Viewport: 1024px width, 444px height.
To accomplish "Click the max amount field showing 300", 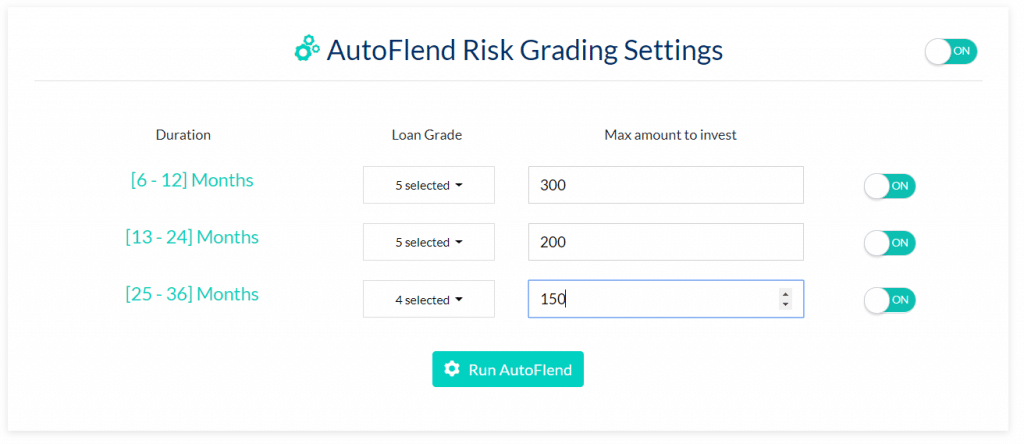I will [x=665, y=185].
